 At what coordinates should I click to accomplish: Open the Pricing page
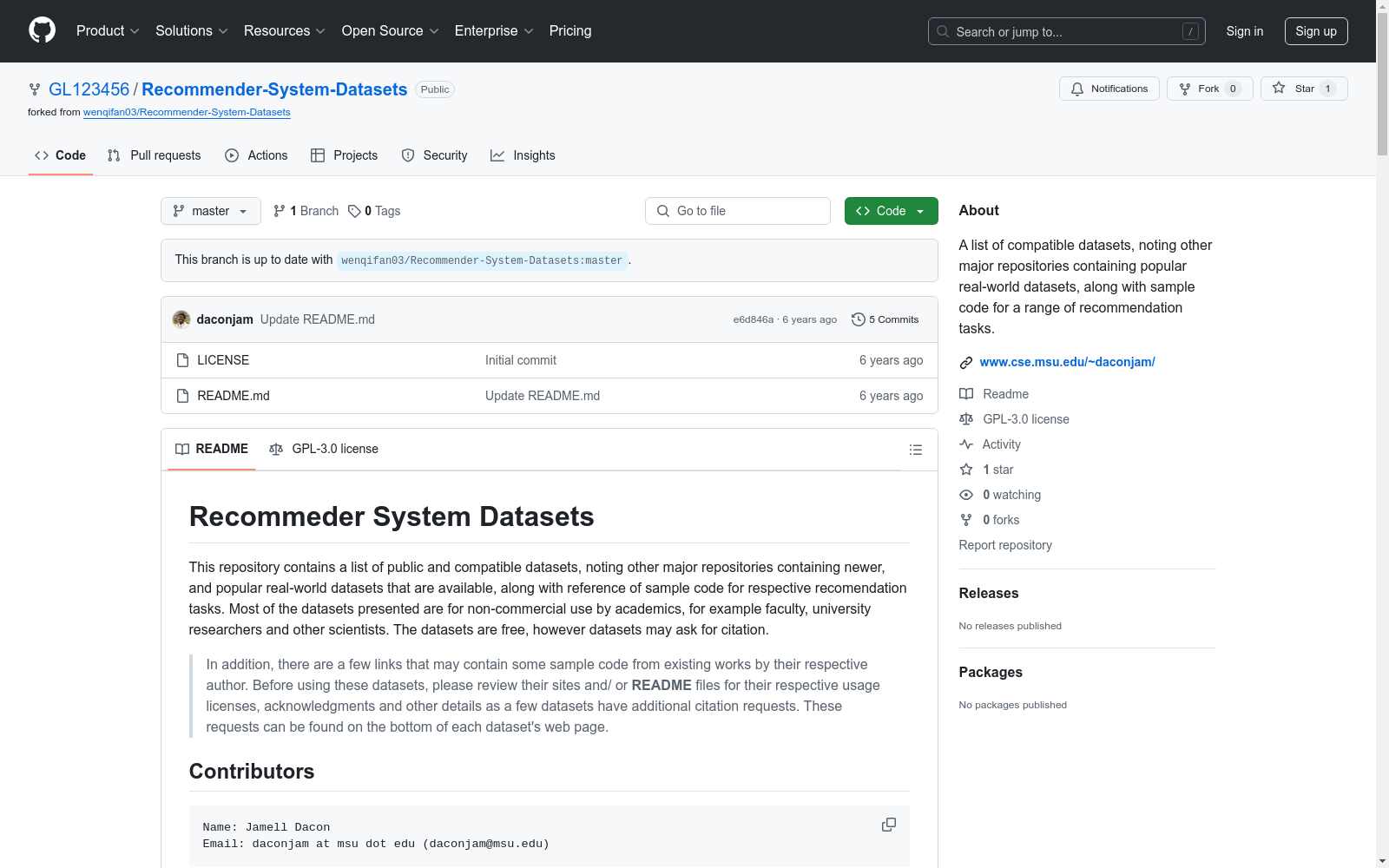click(x=570, y=31)
